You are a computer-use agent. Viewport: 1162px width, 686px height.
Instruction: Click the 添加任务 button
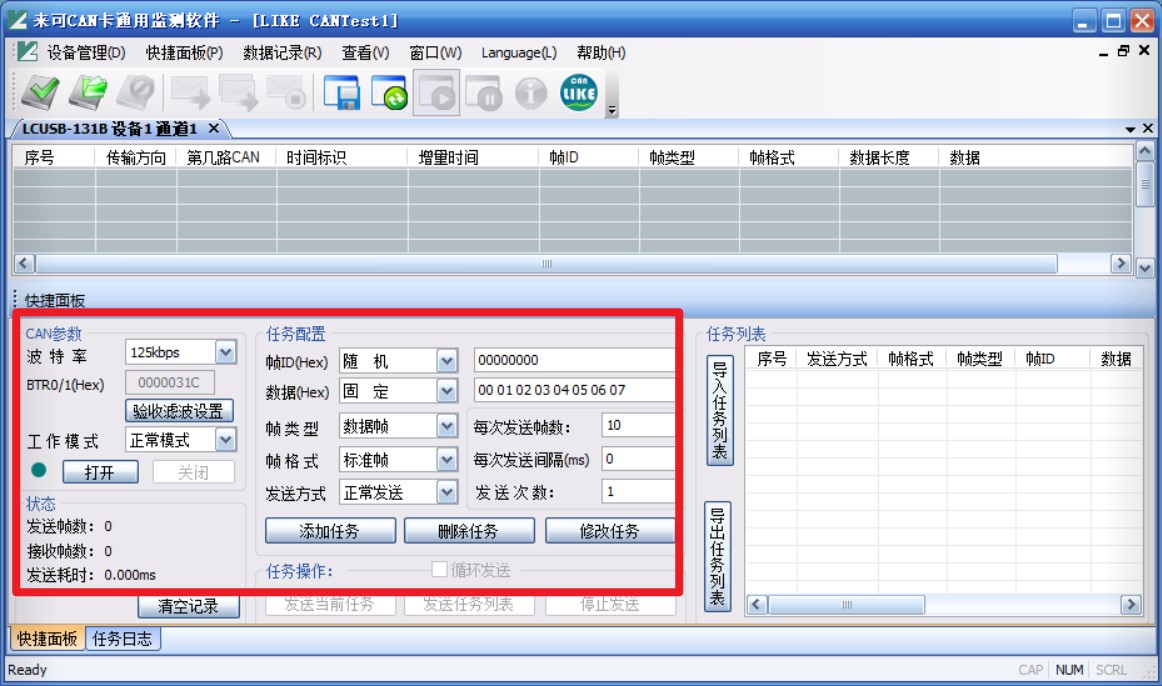[x=330, y=530]
